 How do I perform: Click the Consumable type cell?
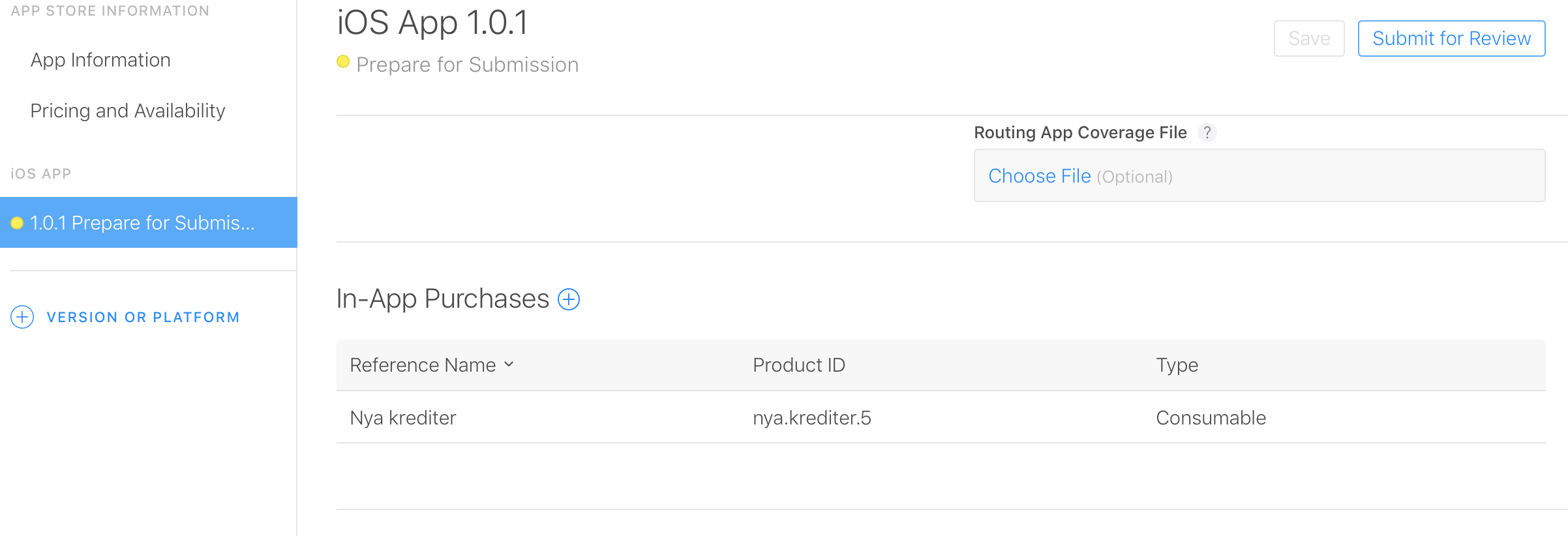1211,418
